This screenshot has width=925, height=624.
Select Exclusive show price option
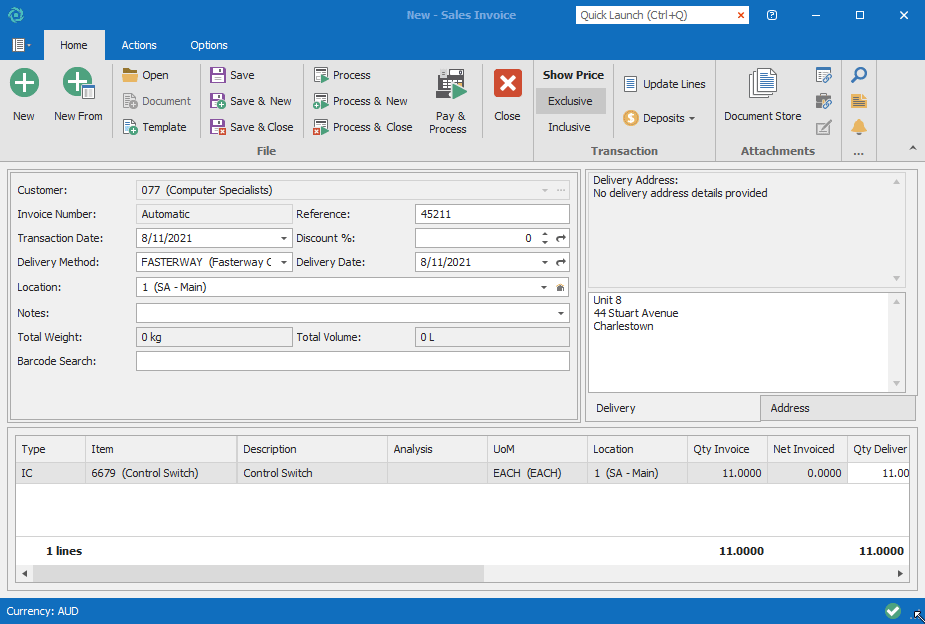click(x=570, y=101)
